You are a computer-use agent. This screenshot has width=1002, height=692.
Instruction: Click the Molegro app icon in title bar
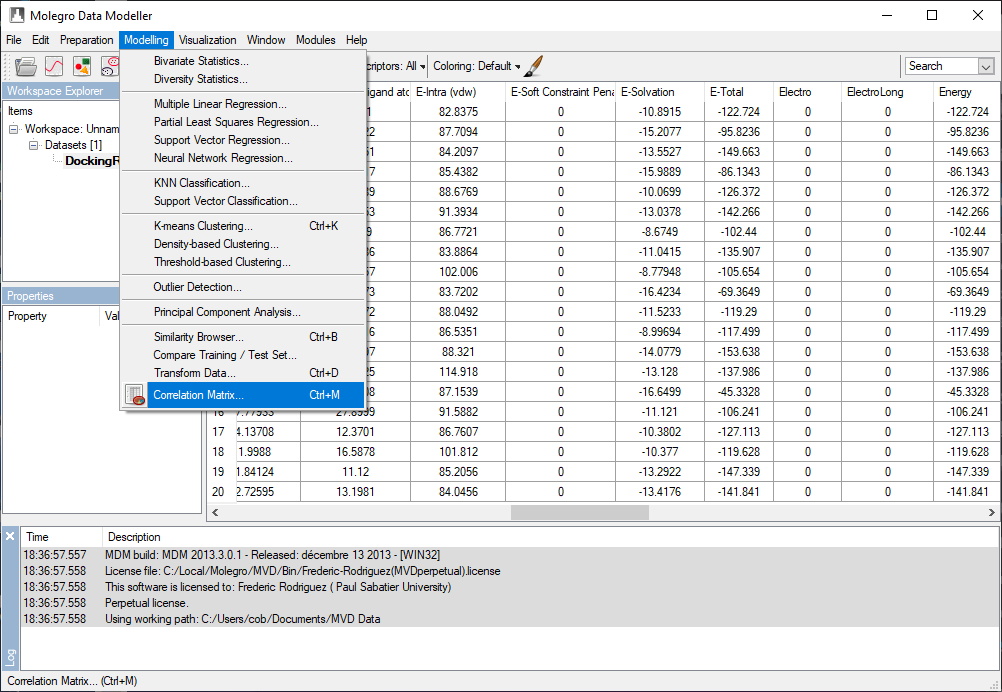tap(17, 15)
